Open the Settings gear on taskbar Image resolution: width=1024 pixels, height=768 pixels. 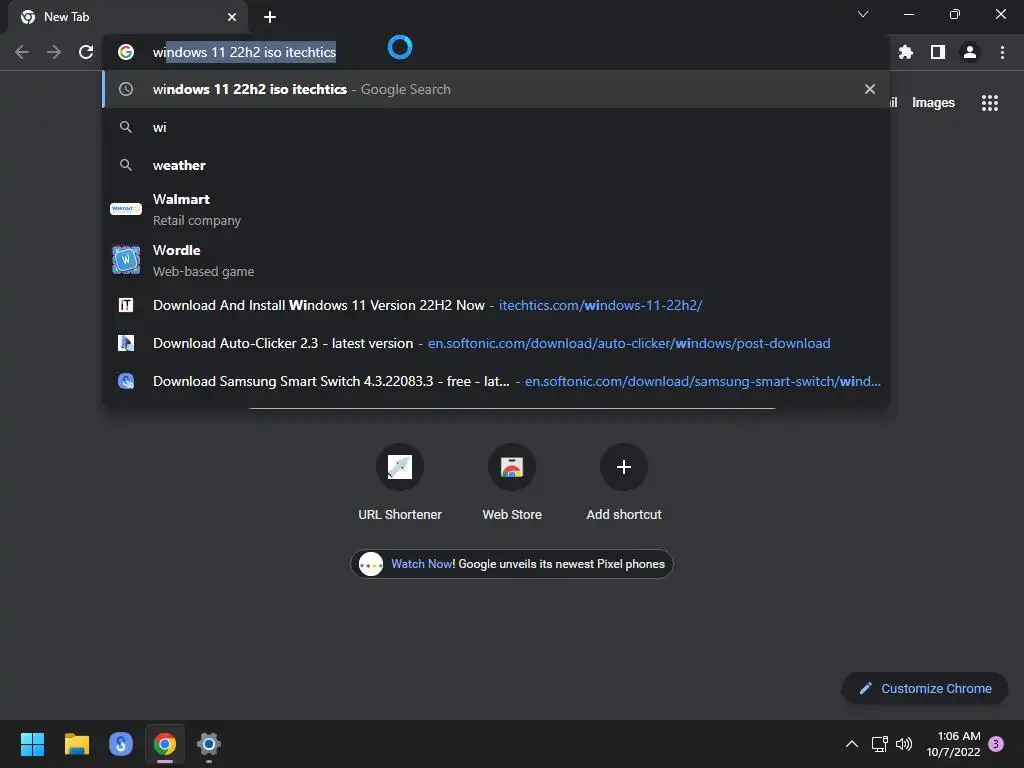point(209,744)
